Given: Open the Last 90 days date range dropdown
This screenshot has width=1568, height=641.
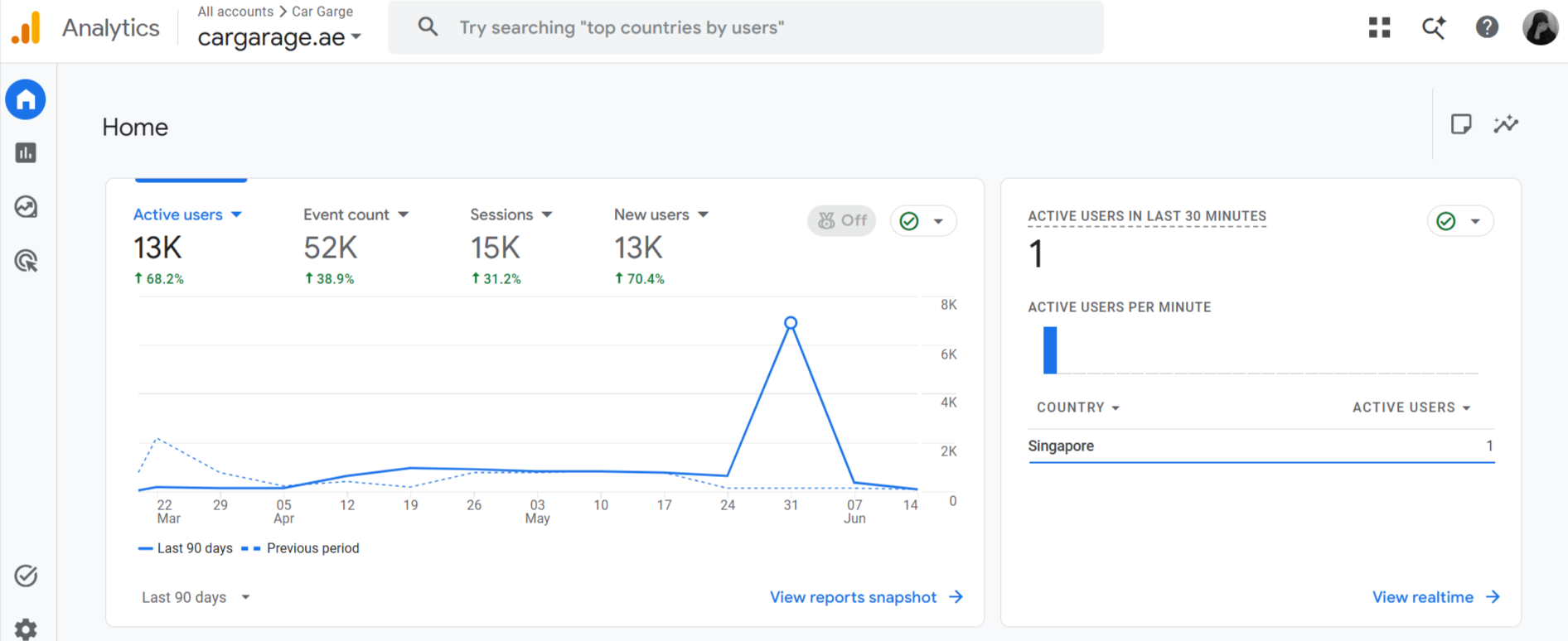Looking at the screenshot, I should coord(196,597).
